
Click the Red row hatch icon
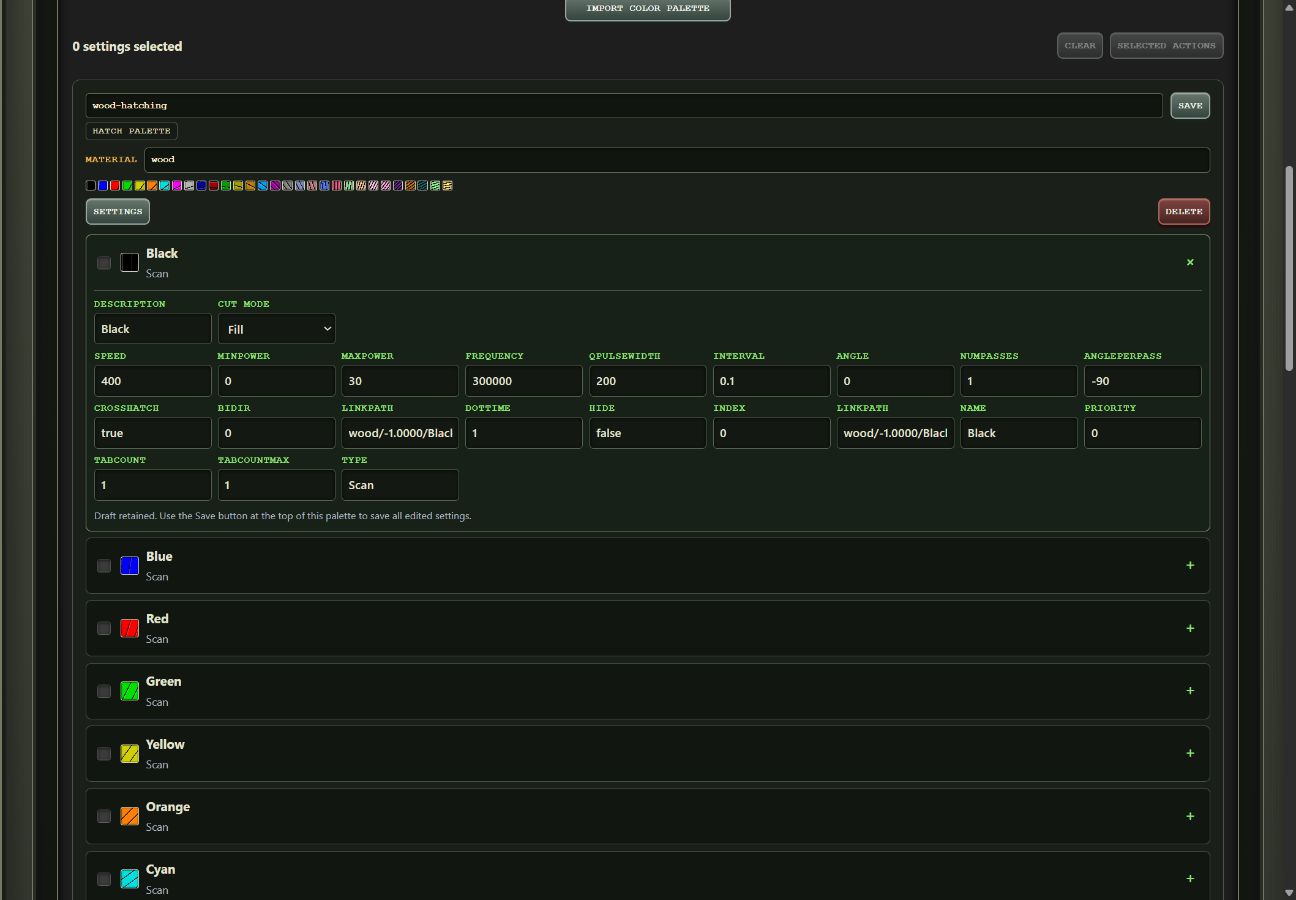click(x=129, y=628)
